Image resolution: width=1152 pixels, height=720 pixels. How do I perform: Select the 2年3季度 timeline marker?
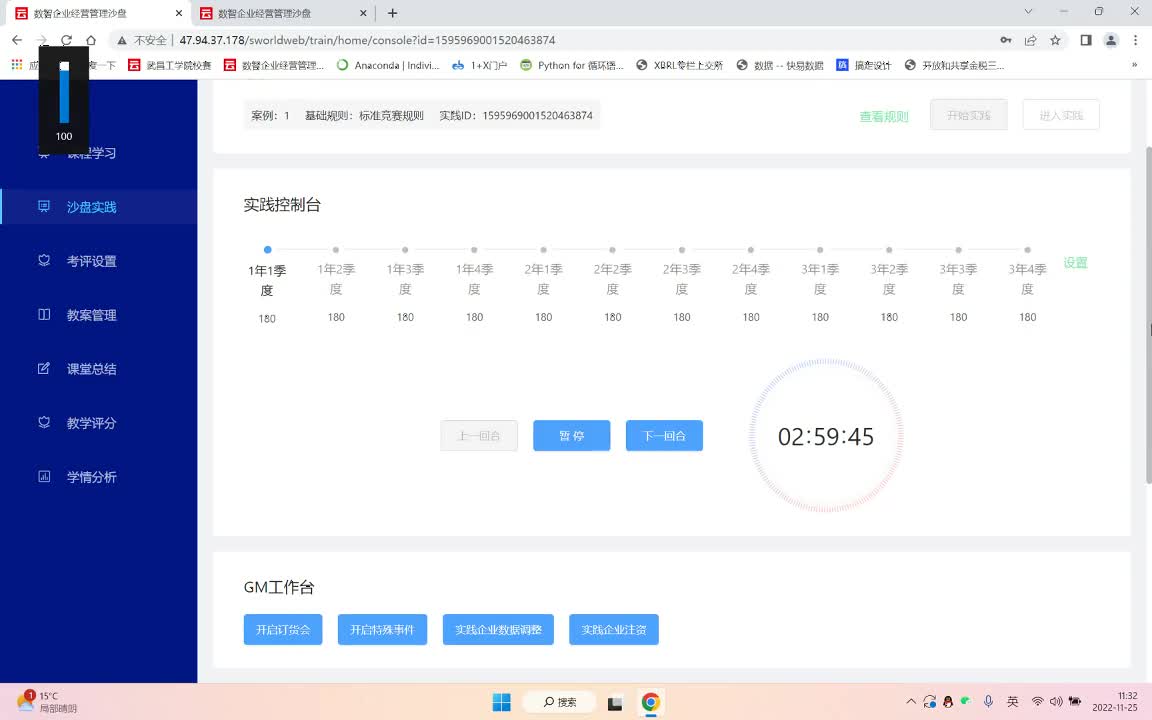click(682, 250)
